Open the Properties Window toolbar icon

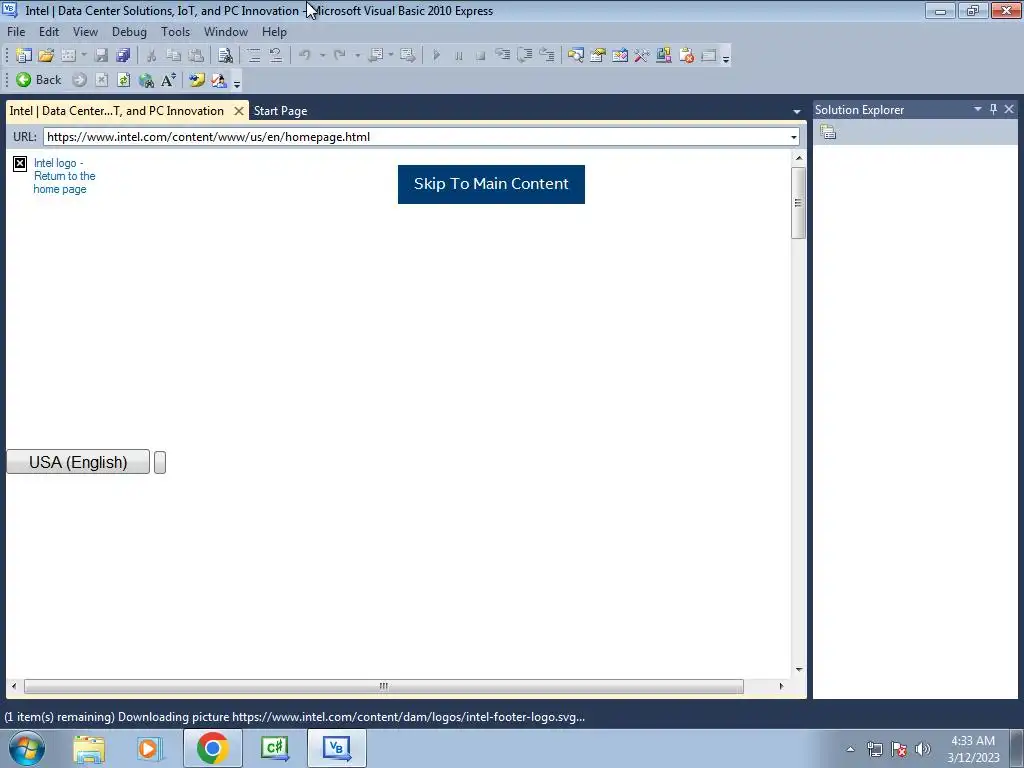coord(598,56)
